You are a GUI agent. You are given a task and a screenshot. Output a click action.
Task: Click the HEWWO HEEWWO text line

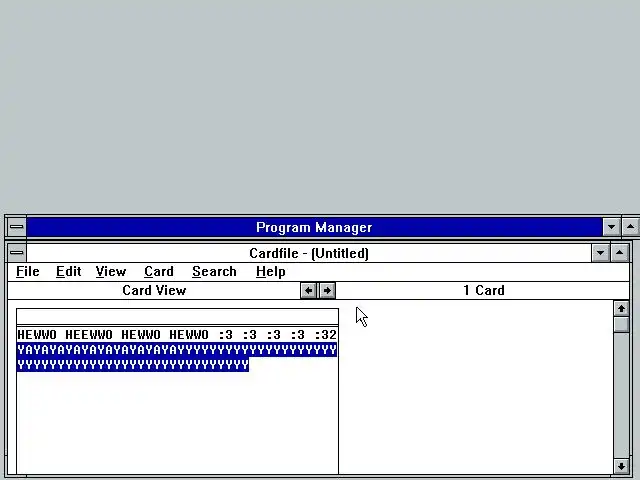(x=177, y=335)
